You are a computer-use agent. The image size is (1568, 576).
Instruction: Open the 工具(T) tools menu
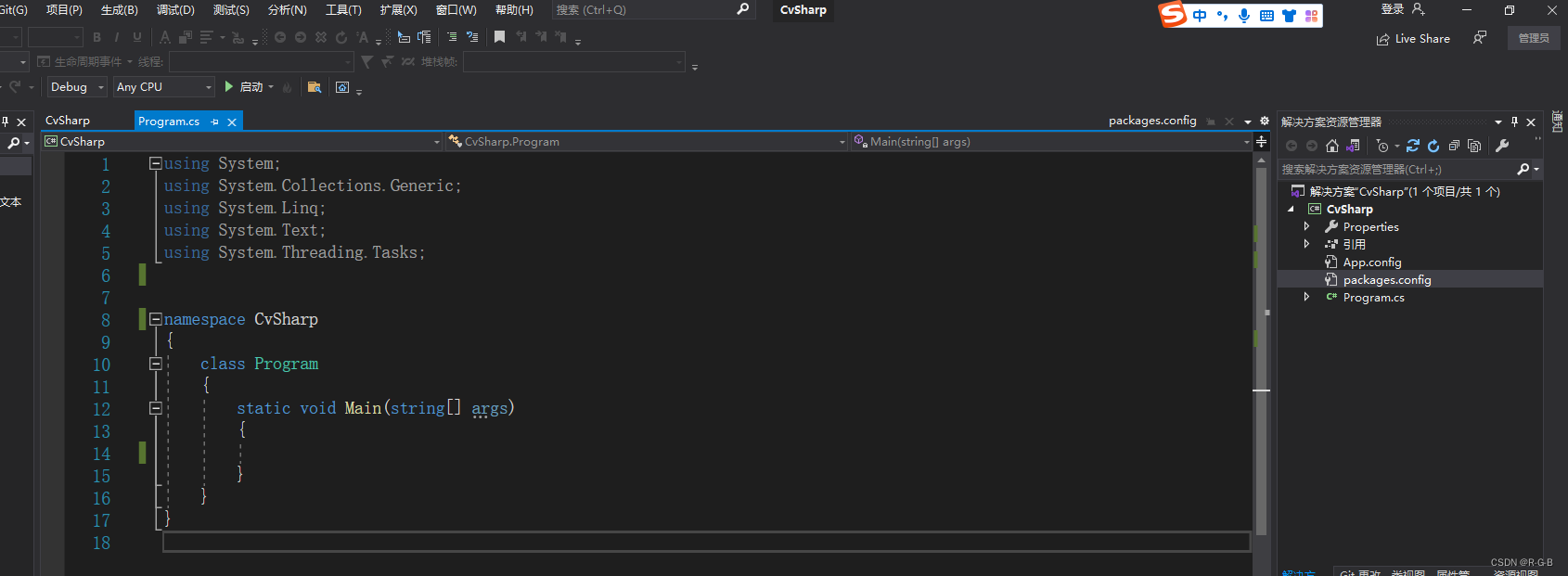343,9
